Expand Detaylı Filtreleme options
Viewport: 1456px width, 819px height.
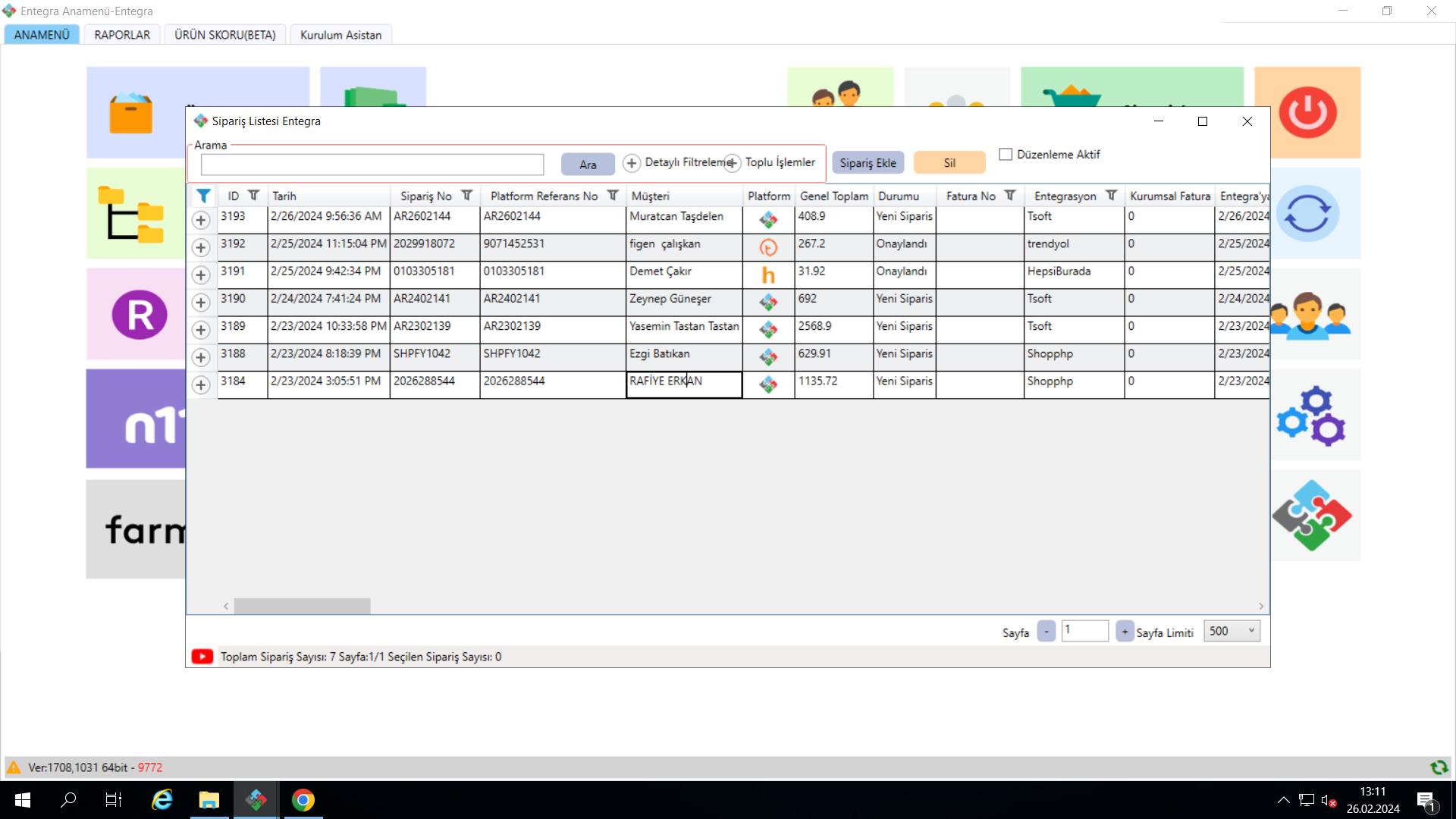(x=632, y=163)
